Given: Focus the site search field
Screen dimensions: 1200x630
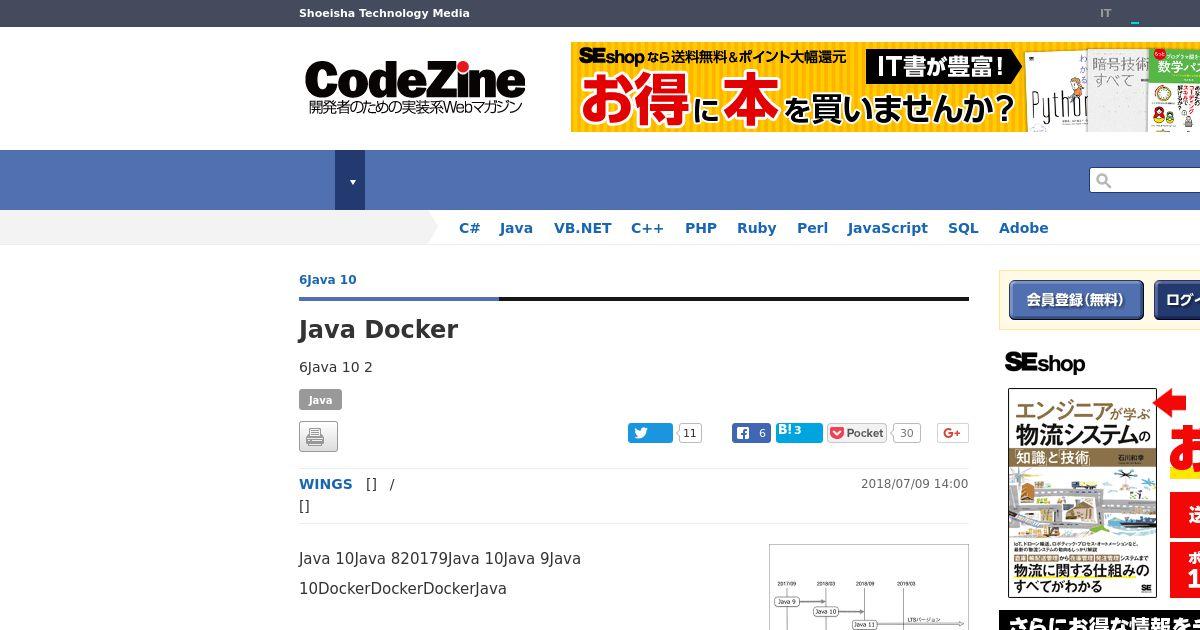Looking at the screenshot, I should tap(1150, 180).
